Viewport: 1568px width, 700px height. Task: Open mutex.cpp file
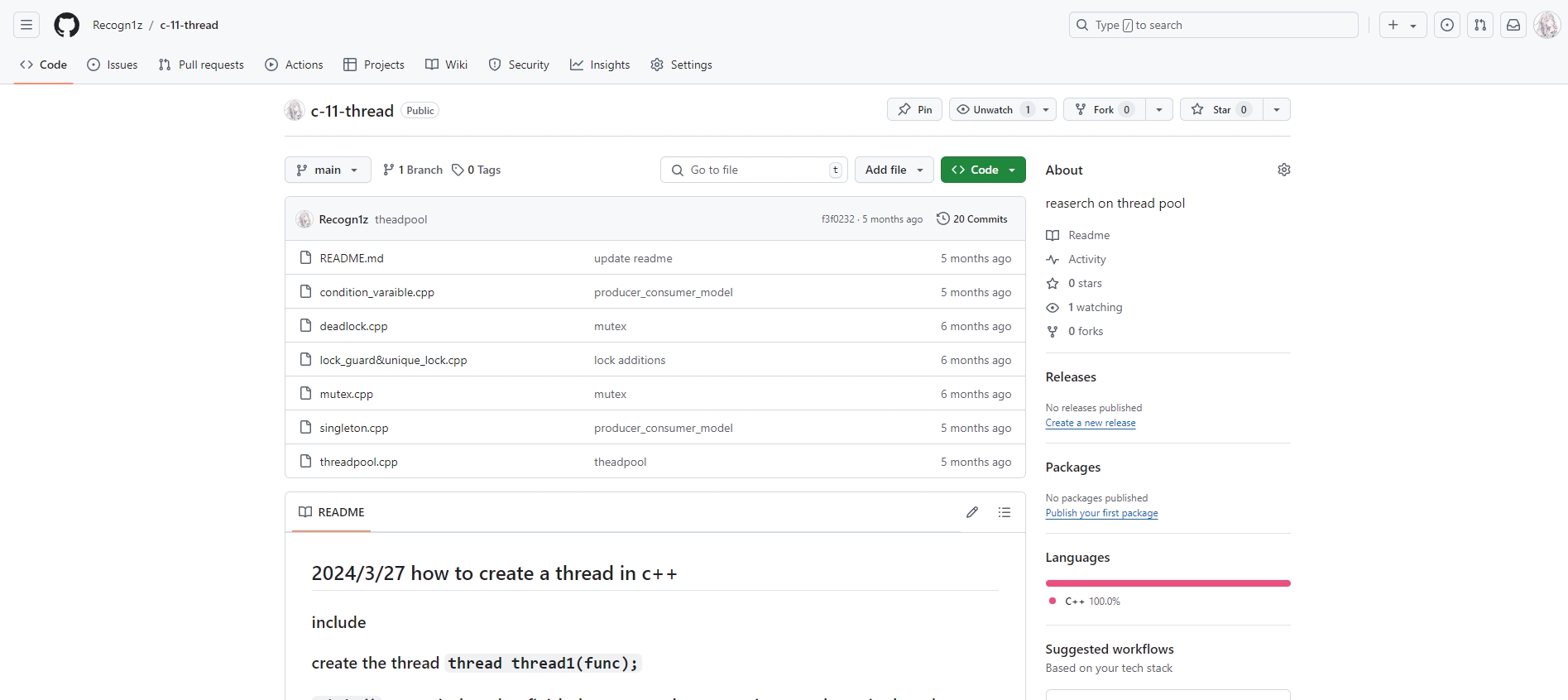coord(346,394)
